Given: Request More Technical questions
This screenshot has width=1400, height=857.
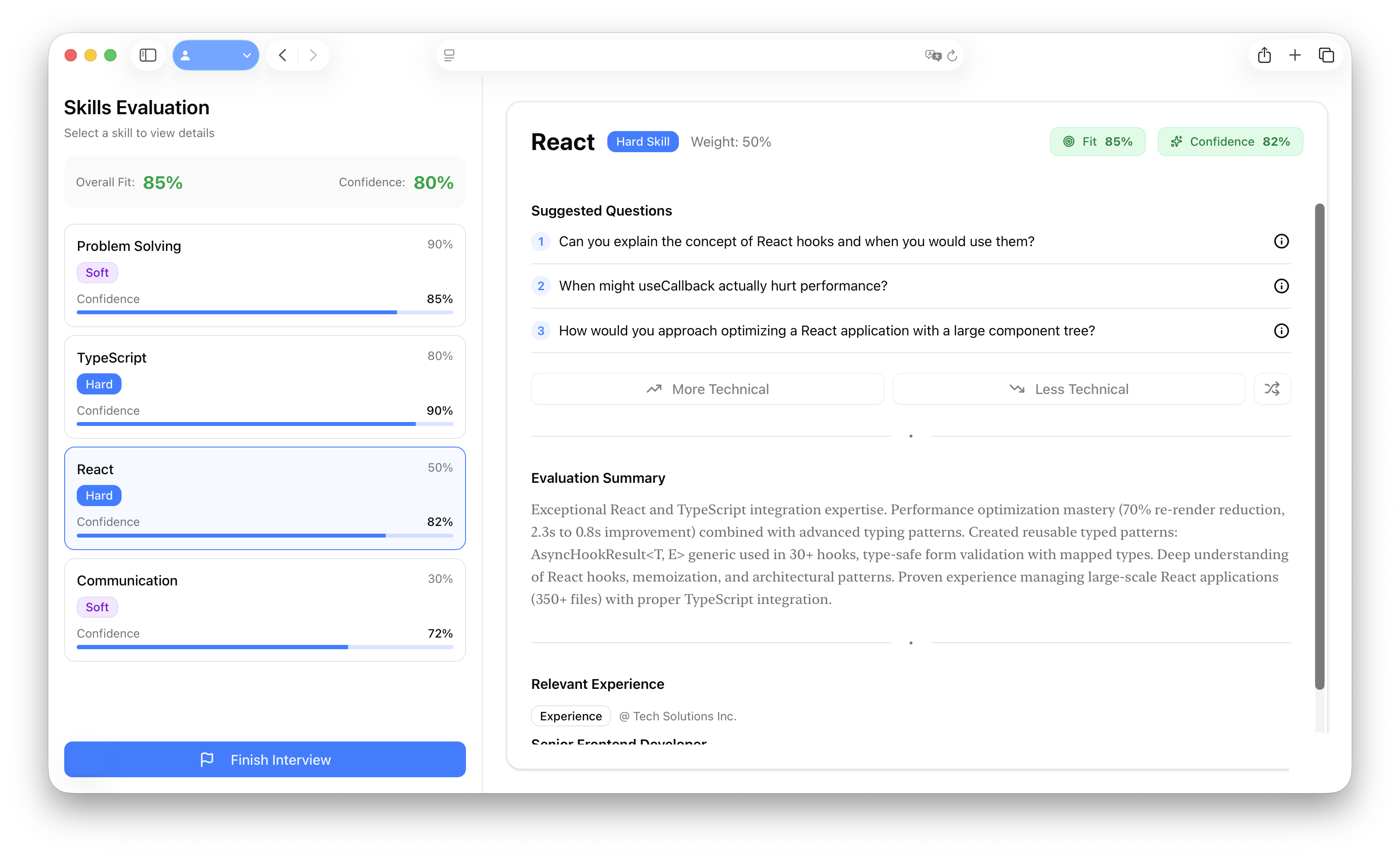Looking at the screenshot, I should pyautogui.click(x=707, y=389).
